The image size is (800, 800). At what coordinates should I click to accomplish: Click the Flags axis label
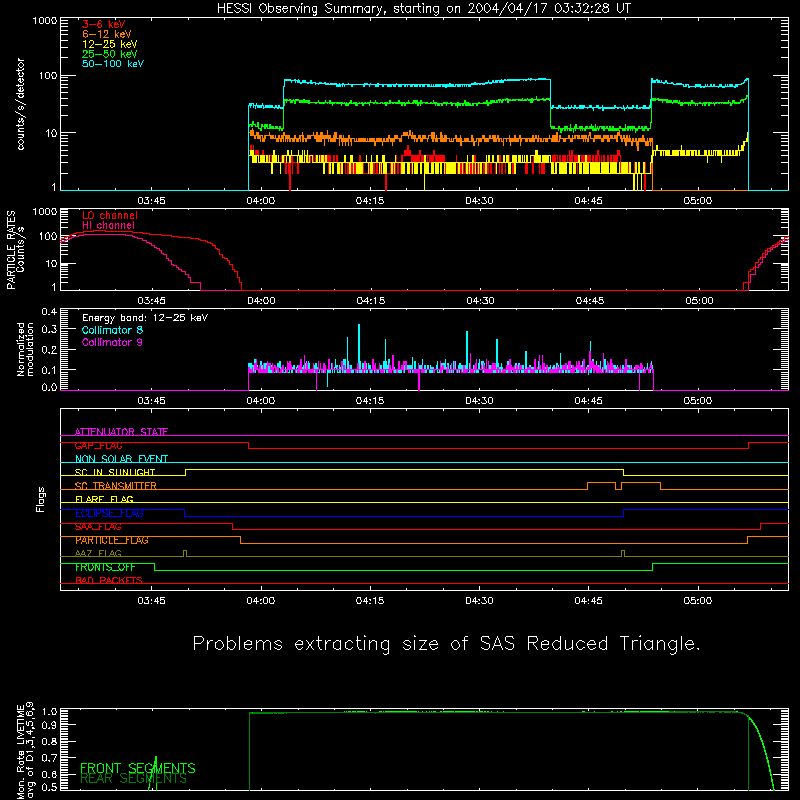click(40, 499)
